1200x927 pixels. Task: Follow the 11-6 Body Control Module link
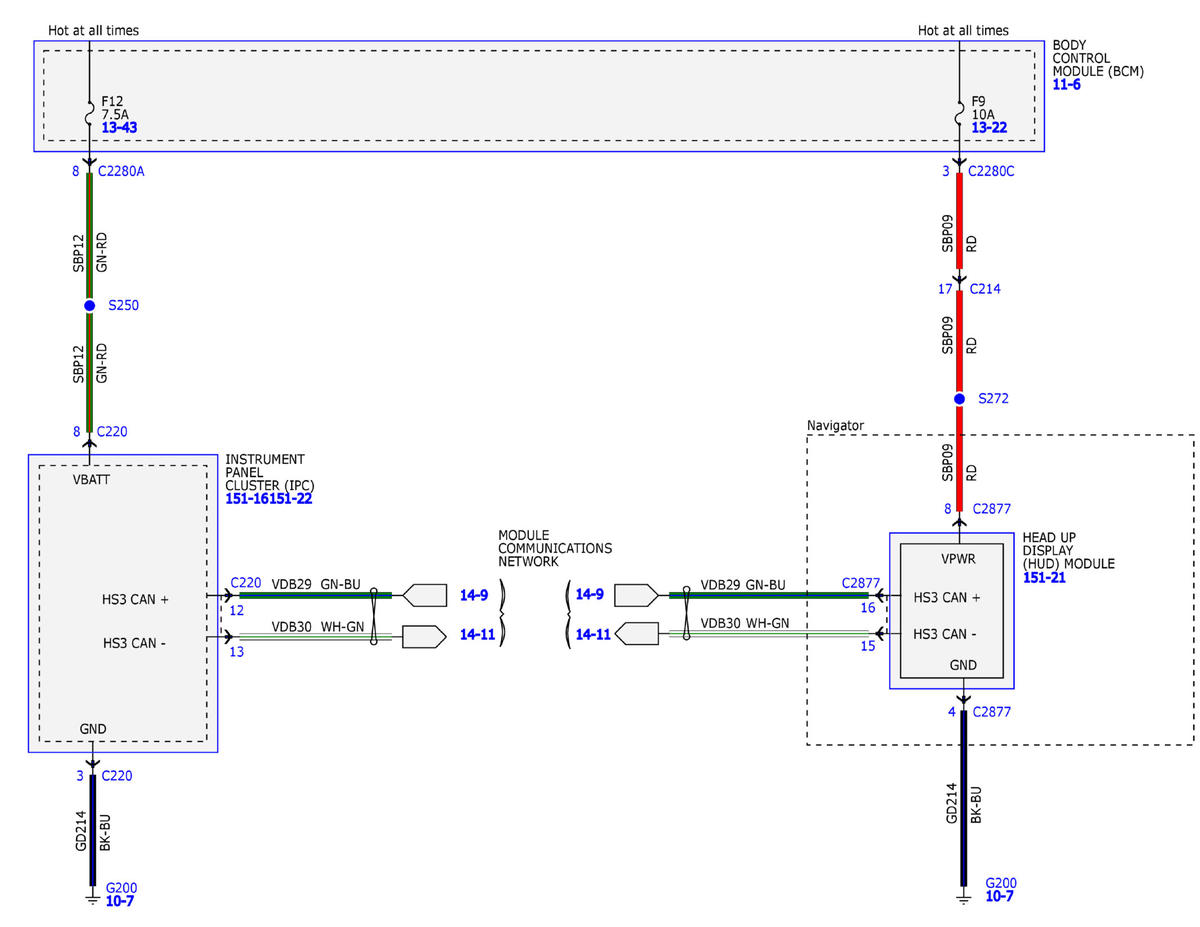point(1066,85)
